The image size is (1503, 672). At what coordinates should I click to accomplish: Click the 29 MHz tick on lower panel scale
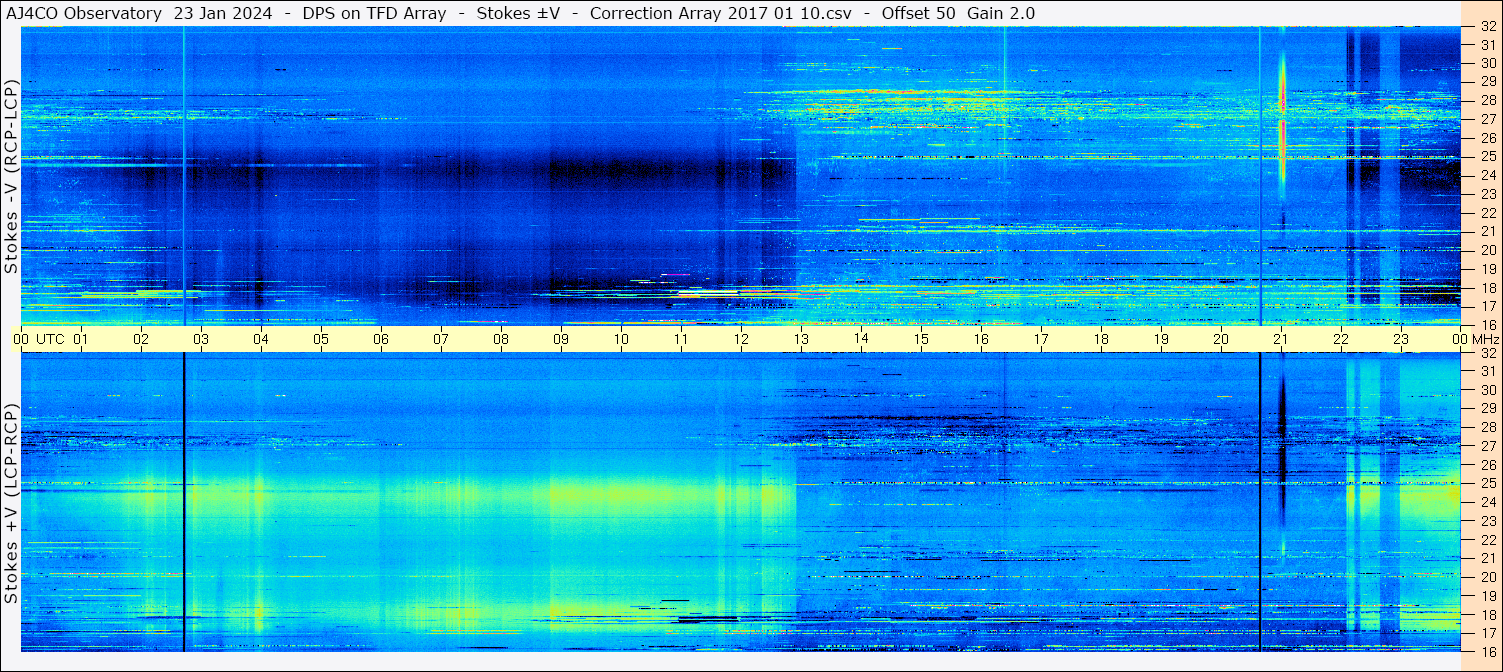coord(1487,408)
